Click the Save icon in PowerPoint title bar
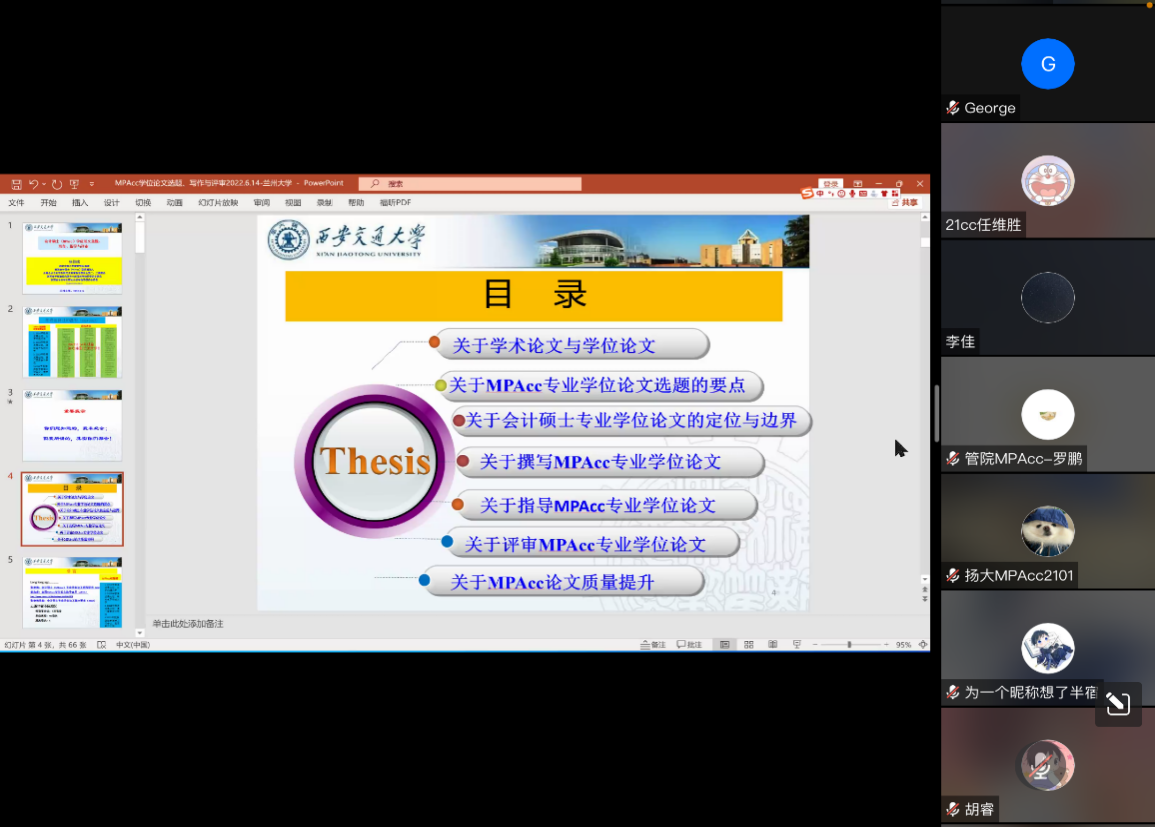Screen dimensions: 1155x827 tap(16, 184)
